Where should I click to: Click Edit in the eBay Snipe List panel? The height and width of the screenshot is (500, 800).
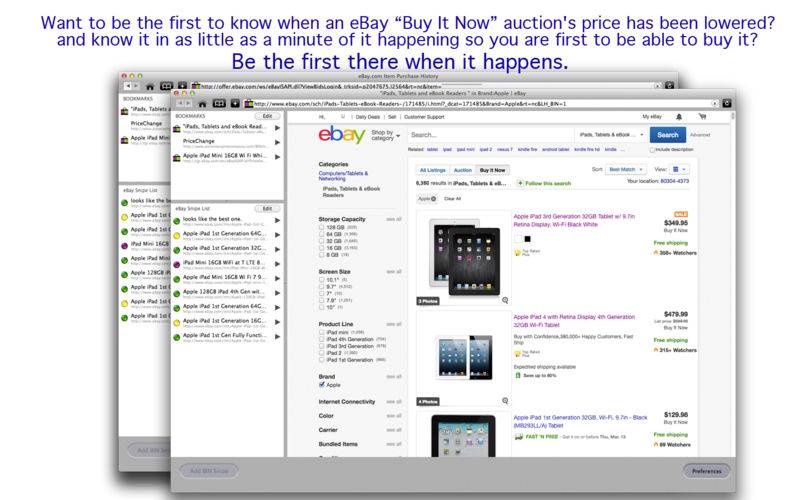pos(267,209)
